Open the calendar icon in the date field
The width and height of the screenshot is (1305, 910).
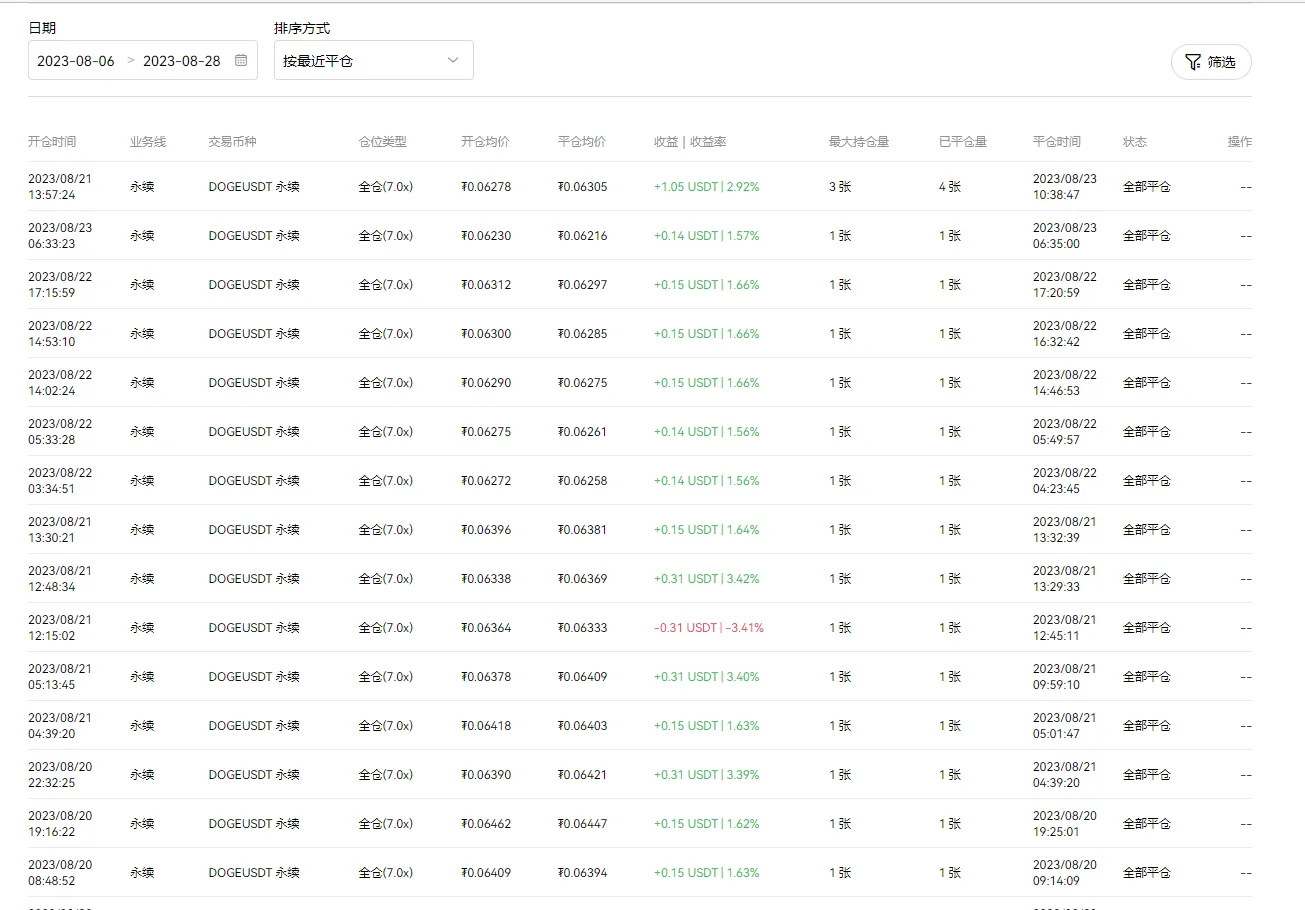(x=241, y=60)
